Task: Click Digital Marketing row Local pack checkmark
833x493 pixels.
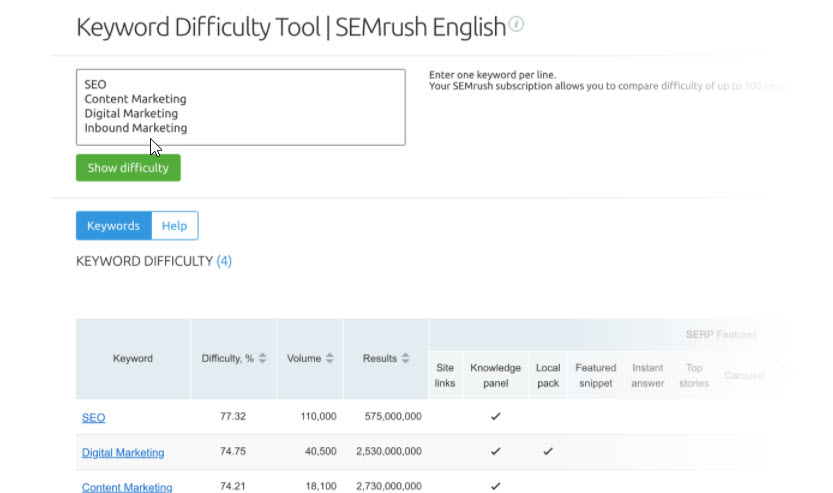Action: (548, 451)
